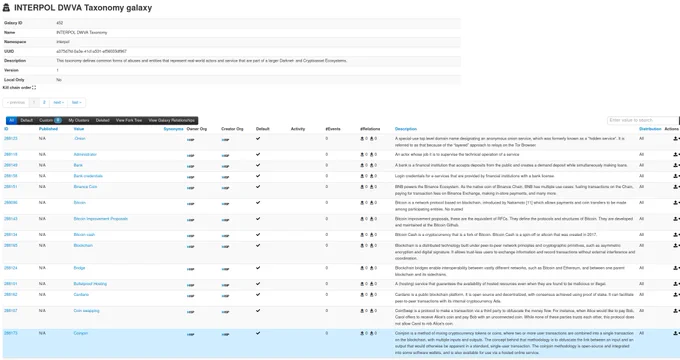
Task: Open the Coinjoin cluster link
Action: (x=81, y=333)
